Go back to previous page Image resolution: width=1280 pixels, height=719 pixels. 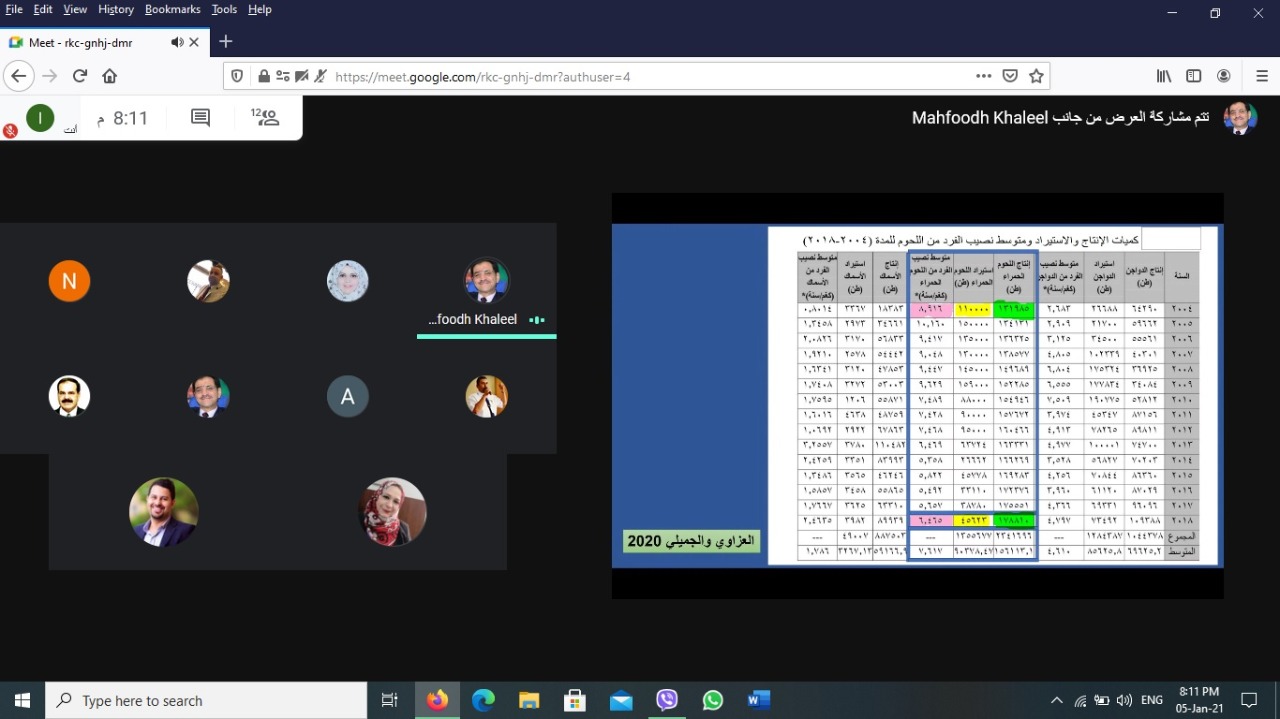click(x=18, y=76)
